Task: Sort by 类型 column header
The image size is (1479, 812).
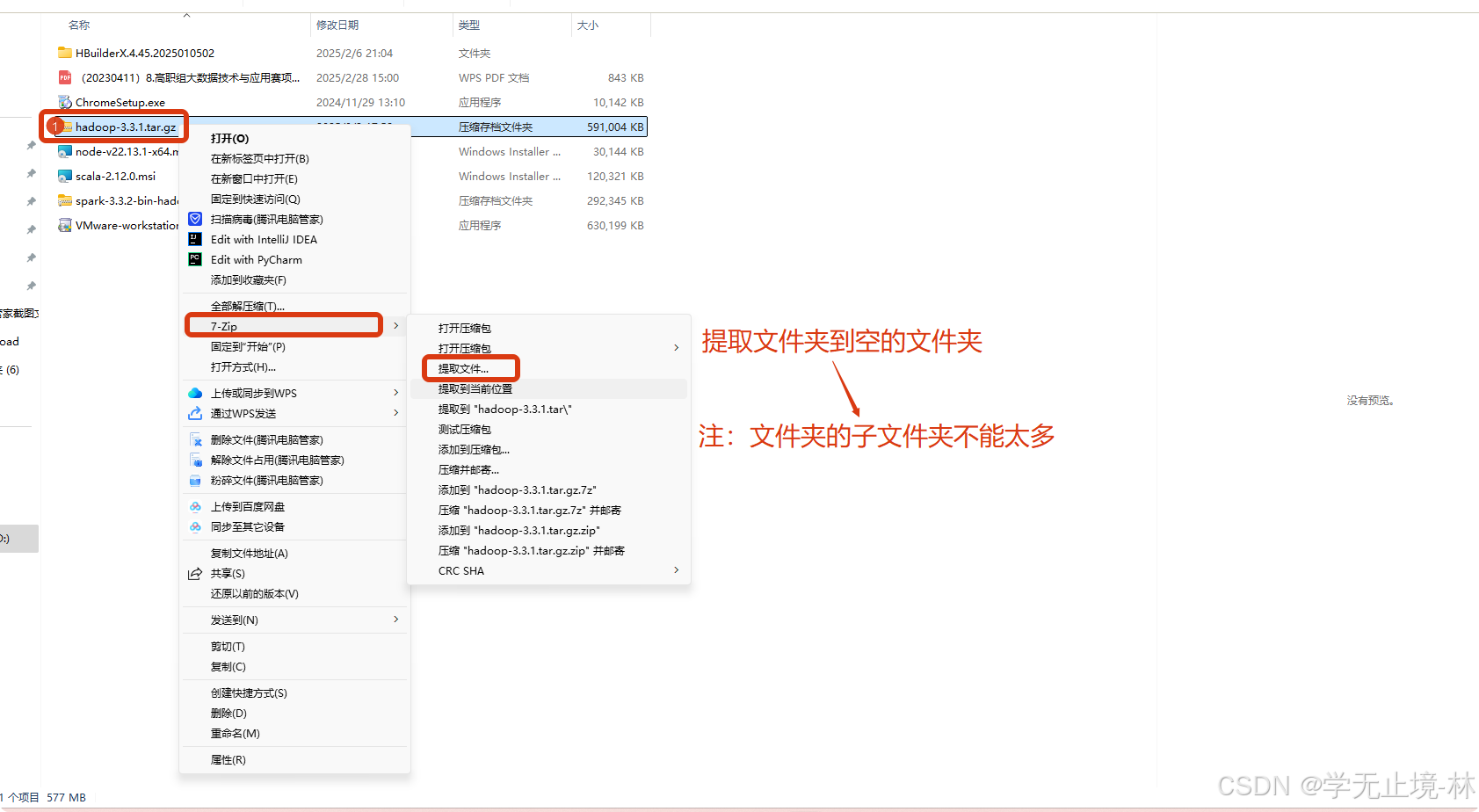Action: (469, 25)
